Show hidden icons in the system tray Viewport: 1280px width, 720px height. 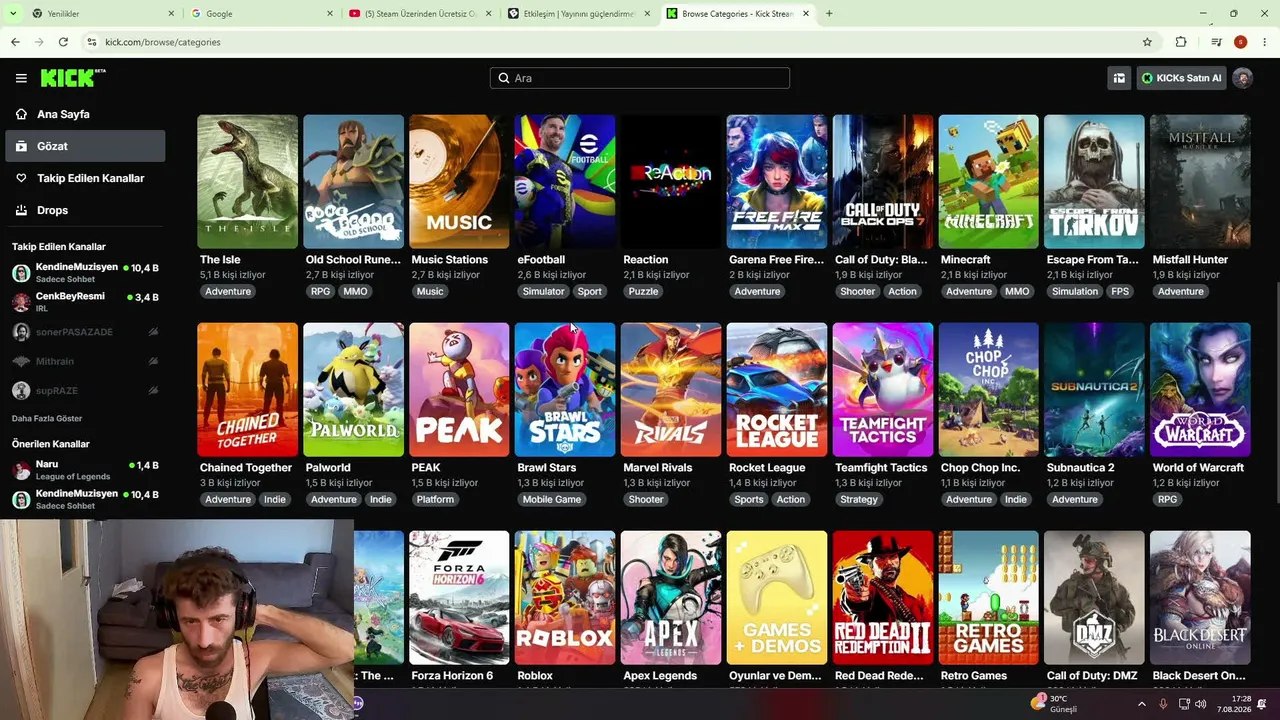[1142, 704]
